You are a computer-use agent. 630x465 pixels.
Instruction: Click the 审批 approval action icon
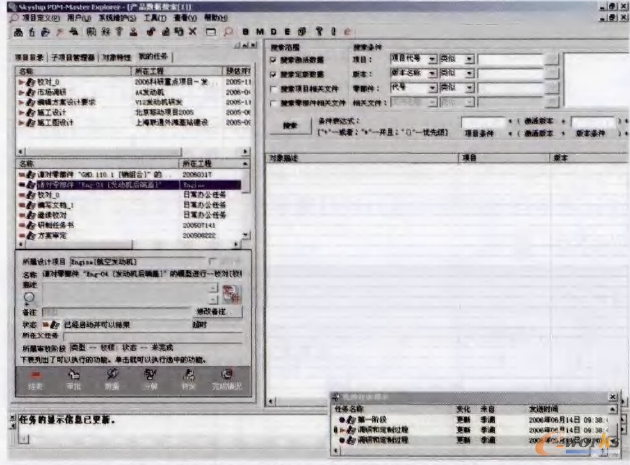[73, 376]
